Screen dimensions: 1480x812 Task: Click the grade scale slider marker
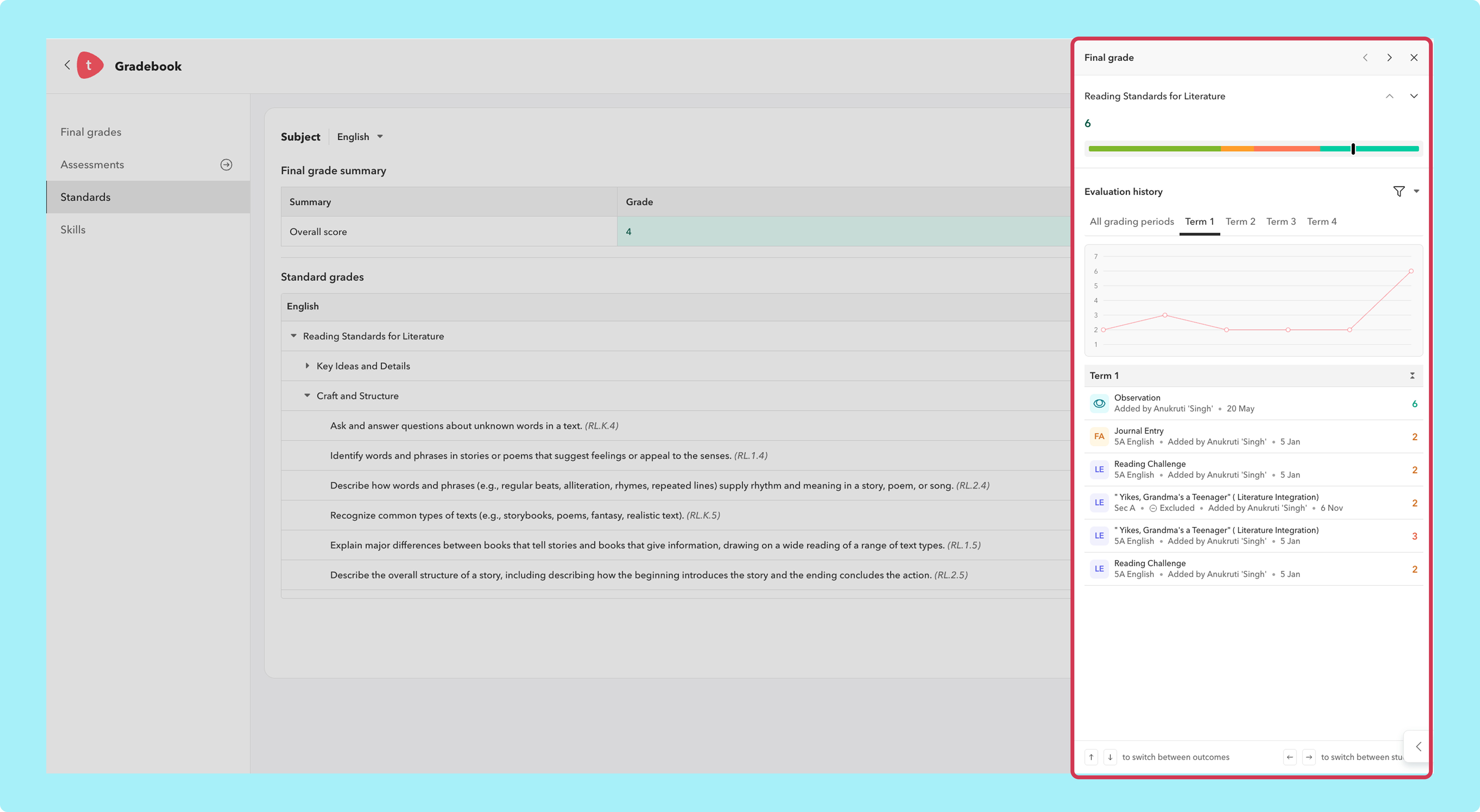[x=1353, y=149]
